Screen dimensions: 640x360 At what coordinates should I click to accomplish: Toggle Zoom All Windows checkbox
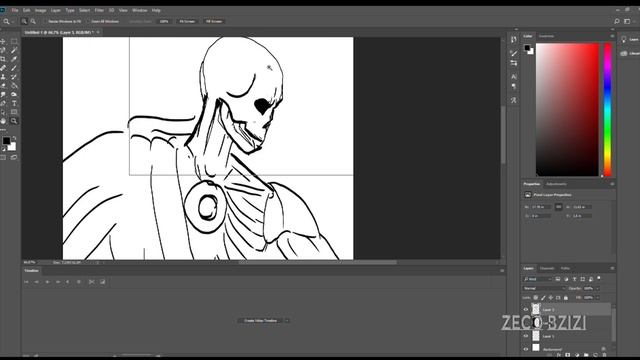click(x=88, y=21)
